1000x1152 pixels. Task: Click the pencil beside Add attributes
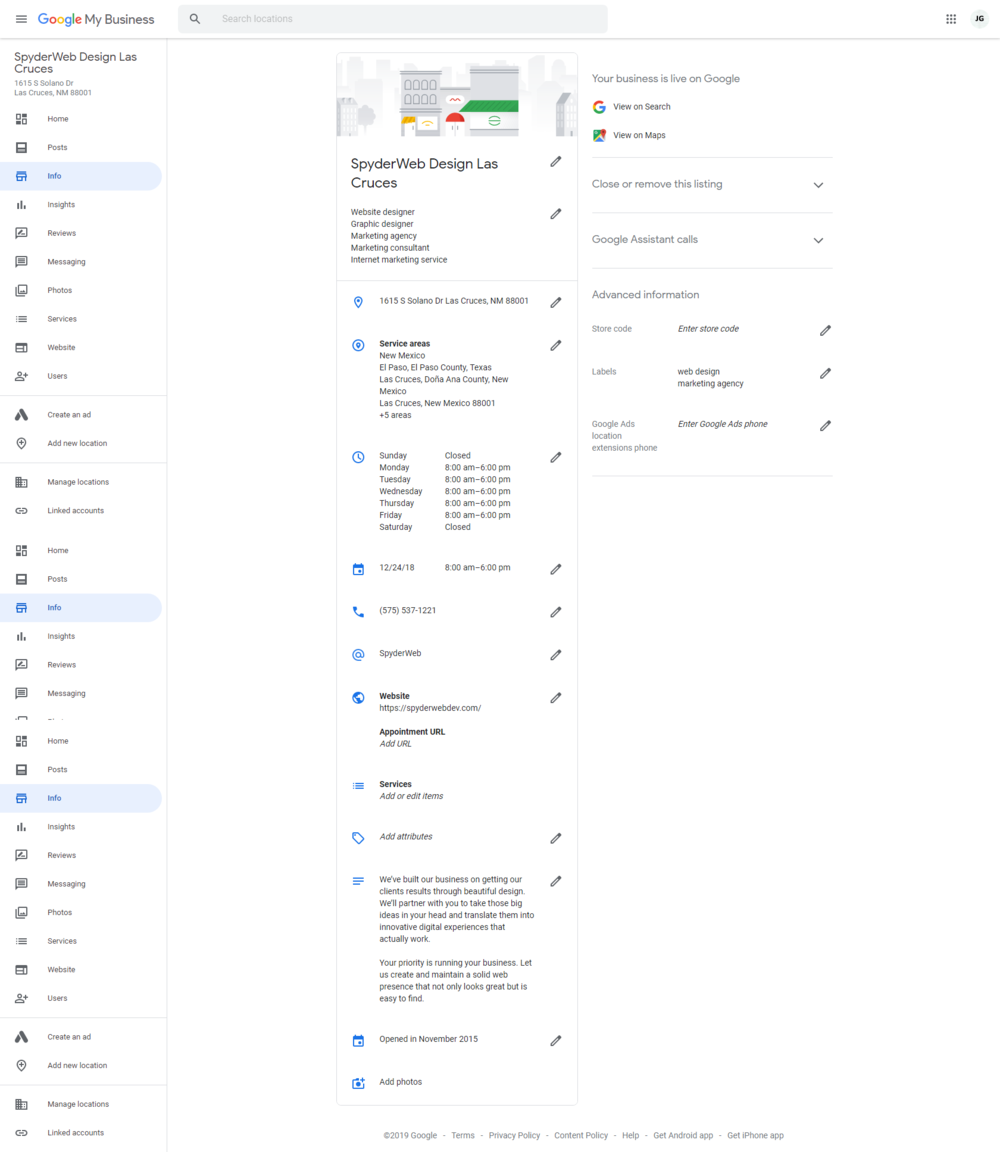coord(556,838)
